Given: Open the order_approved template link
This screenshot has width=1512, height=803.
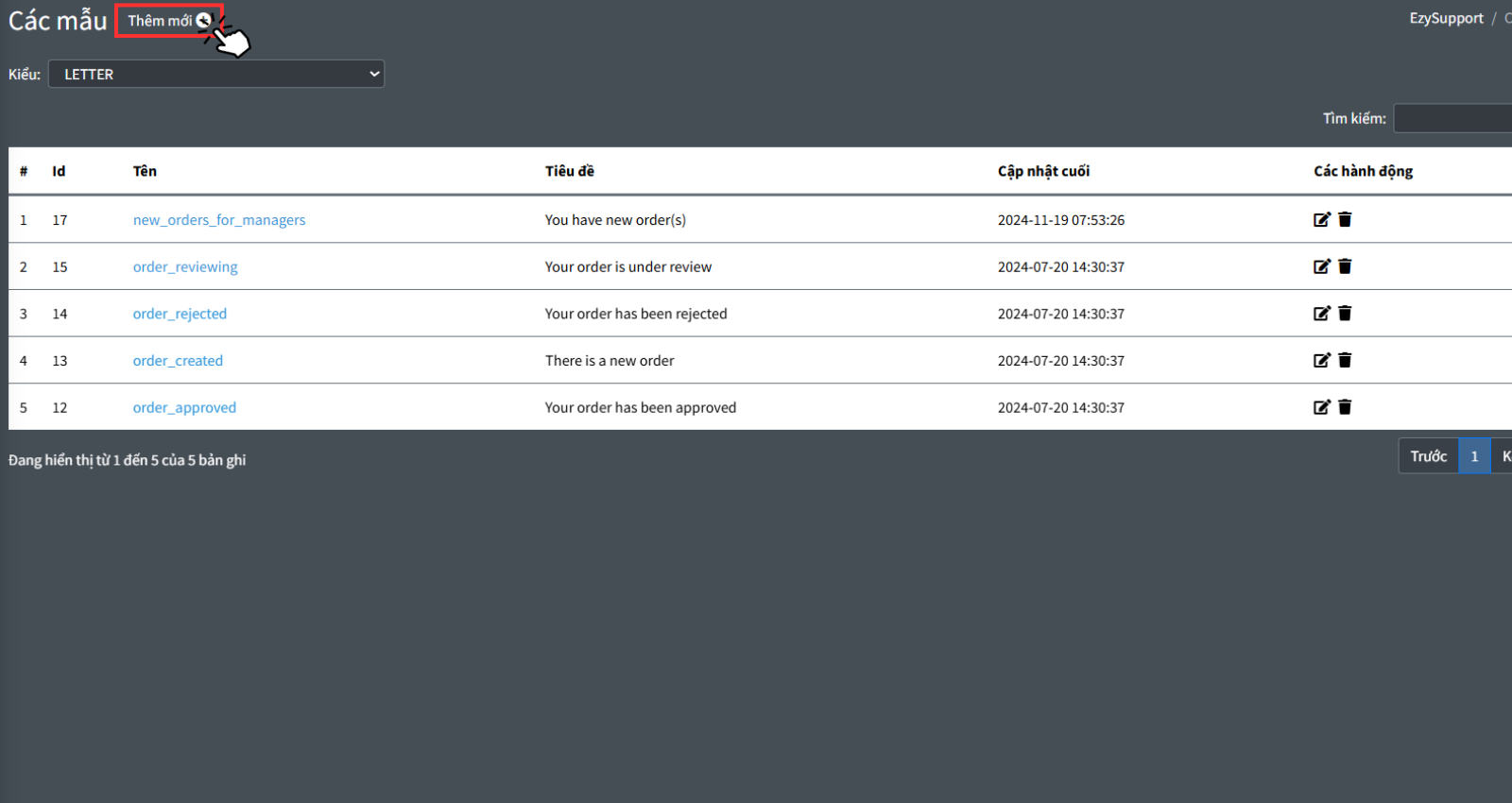Looking at the screenshot, I should pos(184,408).
